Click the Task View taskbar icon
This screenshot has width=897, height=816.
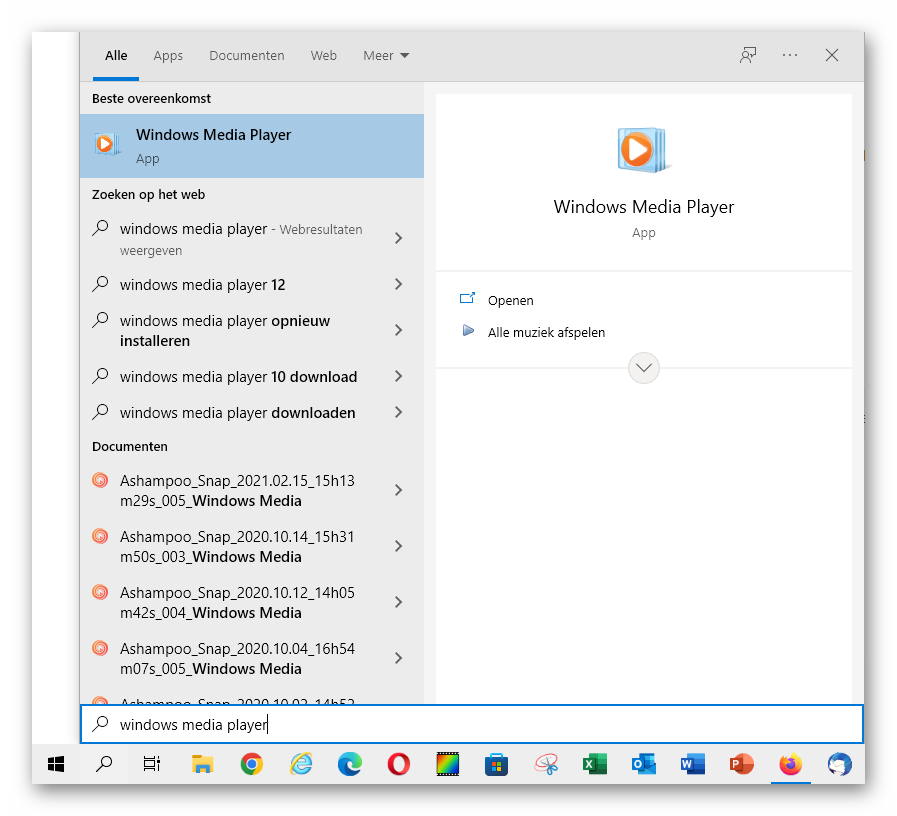click(152, 765)
